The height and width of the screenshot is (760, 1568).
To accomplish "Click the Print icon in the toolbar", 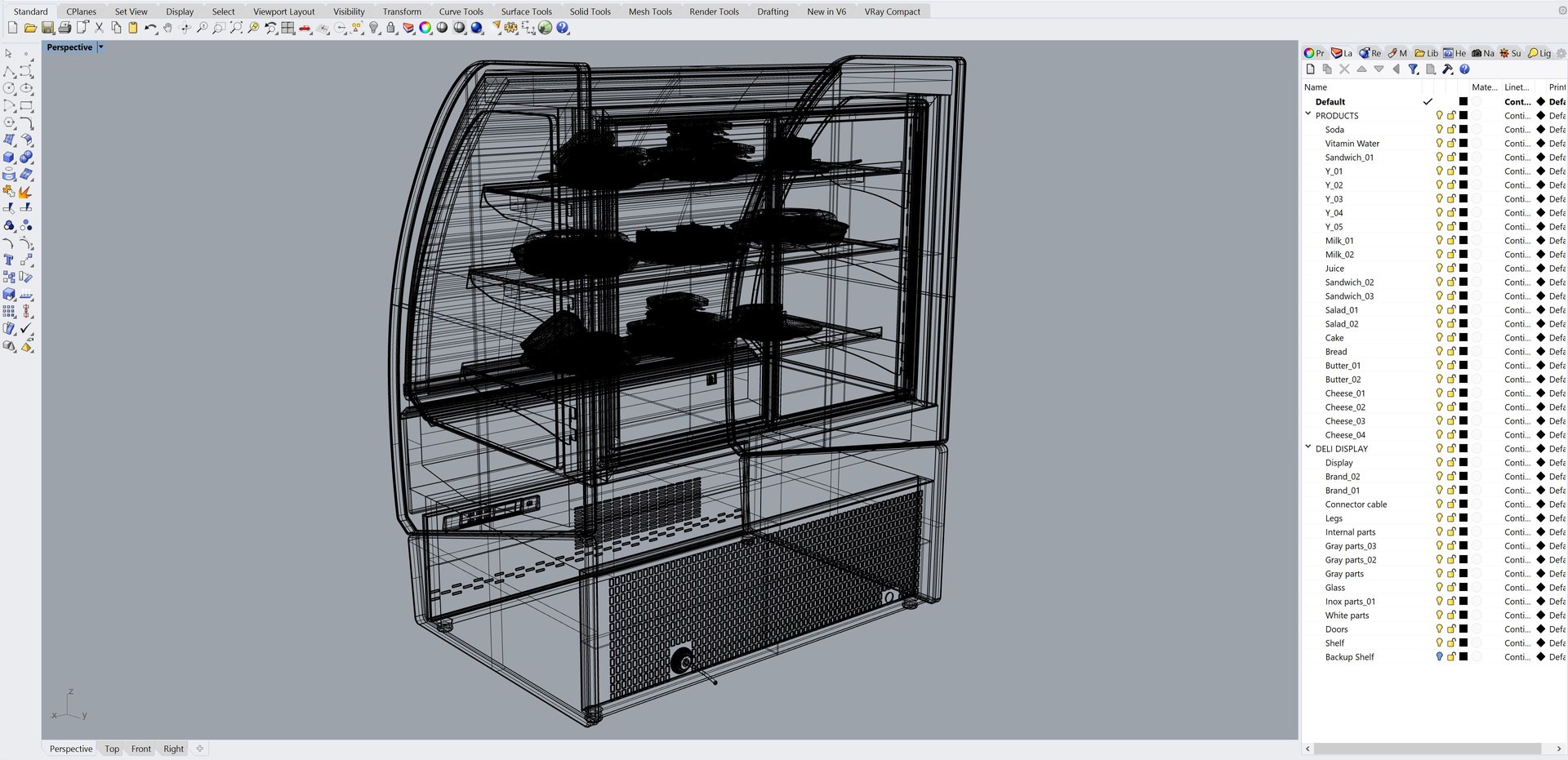I will (x=65, y=28).
